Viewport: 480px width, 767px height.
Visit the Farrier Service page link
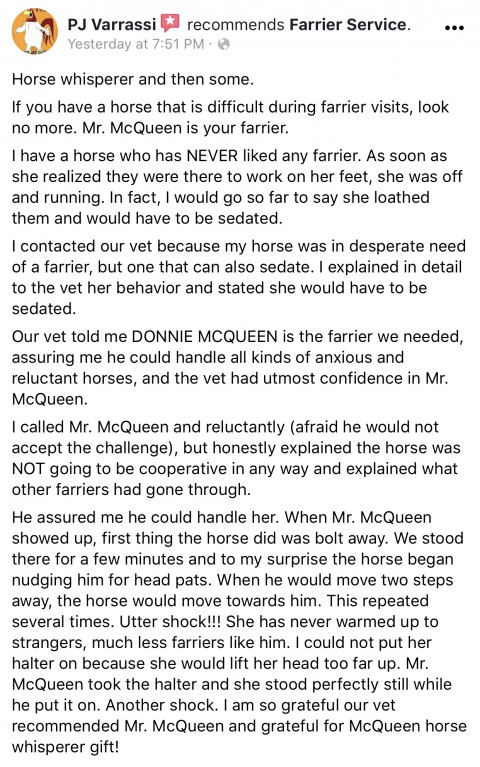348,24
